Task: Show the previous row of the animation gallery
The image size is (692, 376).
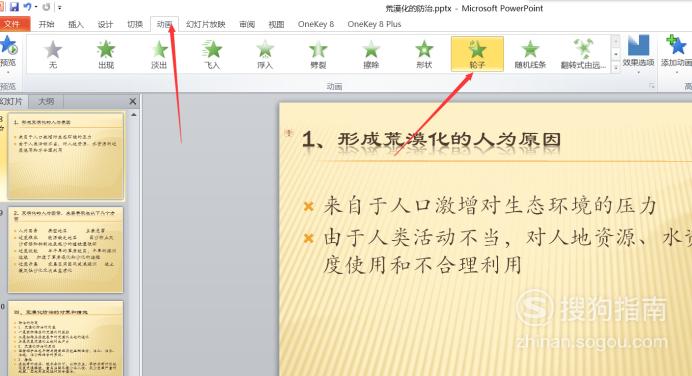Action: pos(616,42)
